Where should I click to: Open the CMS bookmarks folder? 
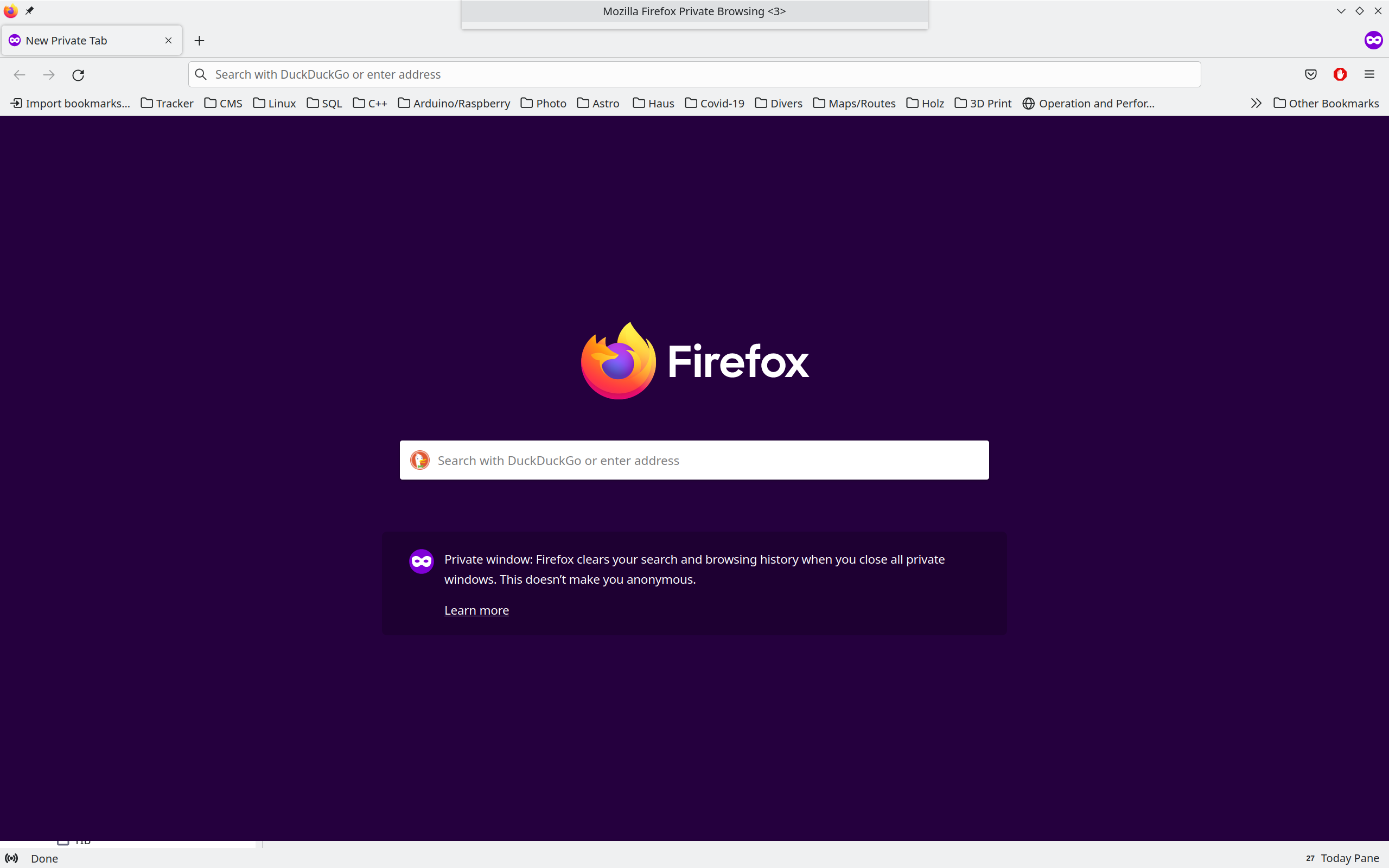pos(224,103)
